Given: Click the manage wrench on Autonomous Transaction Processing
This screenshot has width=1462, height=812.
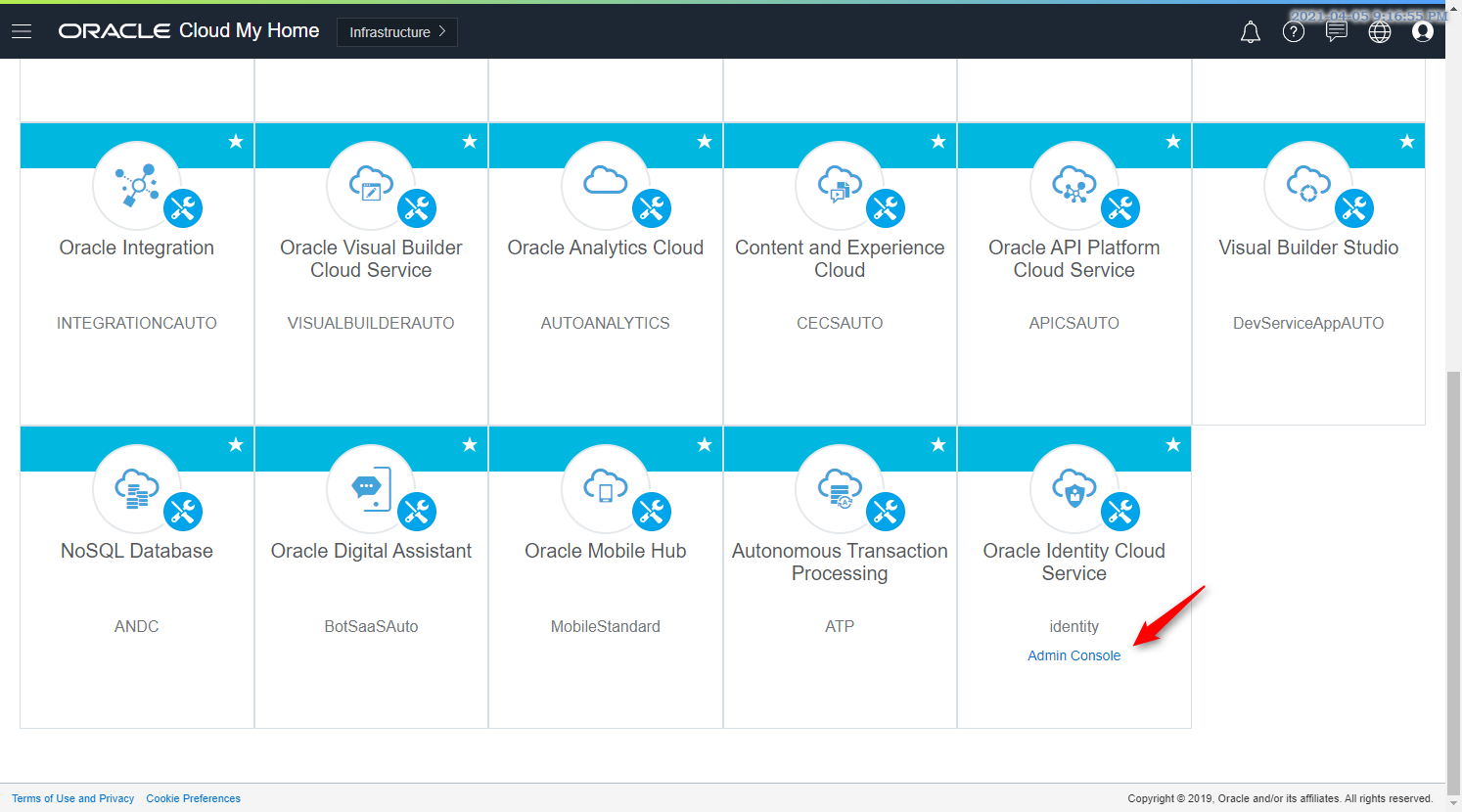Looking at the screenshot, I should click(x=887, y=511).
